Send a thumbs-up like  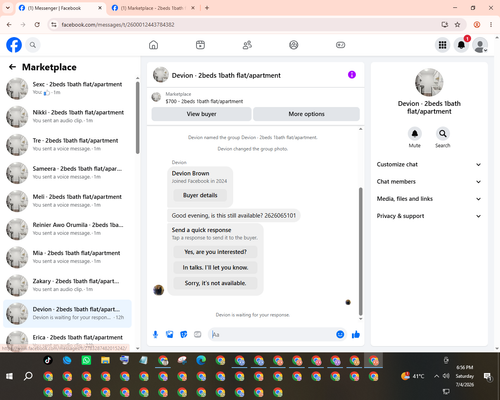tap(356, 334)
